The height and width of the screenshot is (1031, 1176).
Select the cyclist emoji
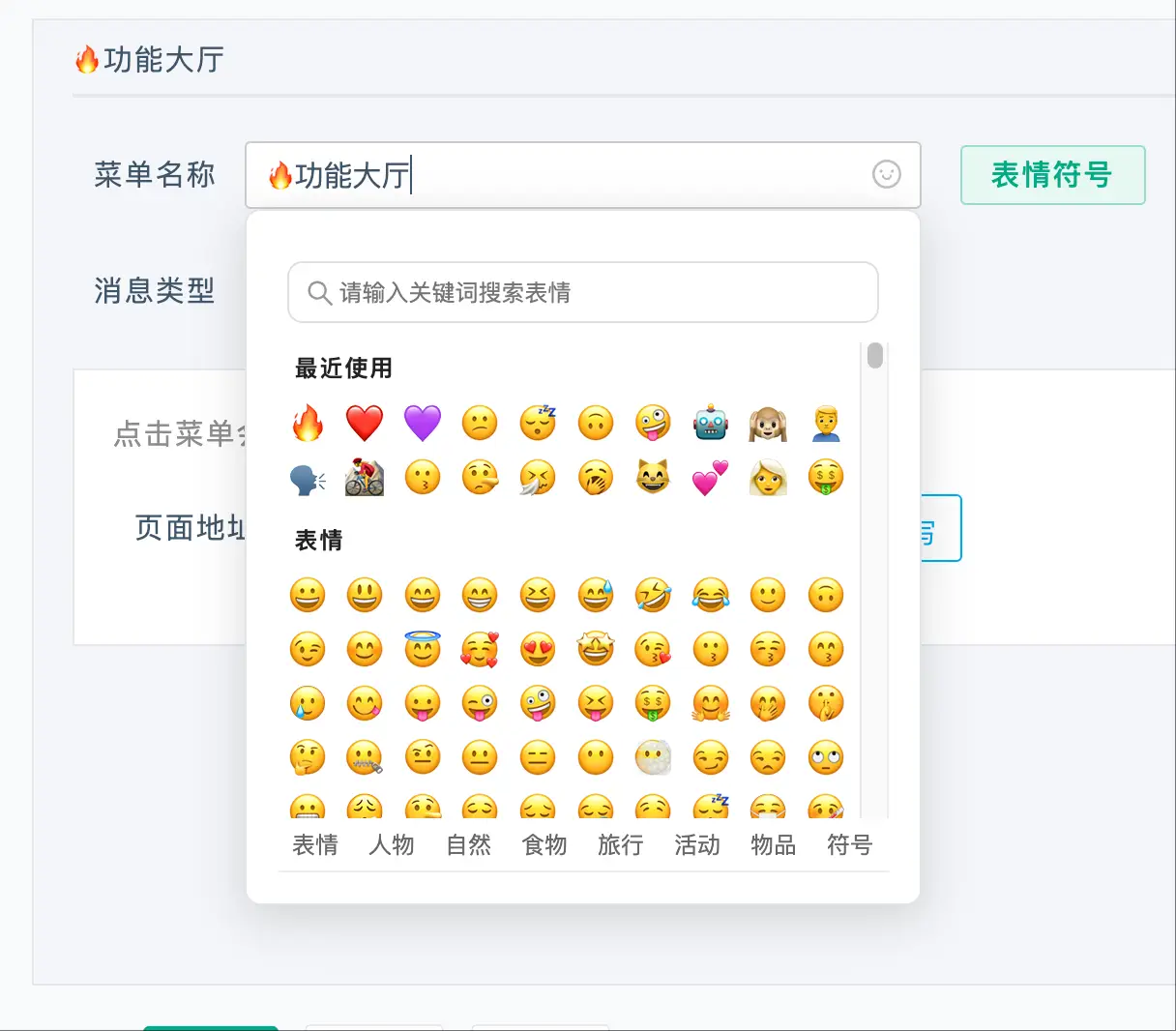tap(365, 478)
